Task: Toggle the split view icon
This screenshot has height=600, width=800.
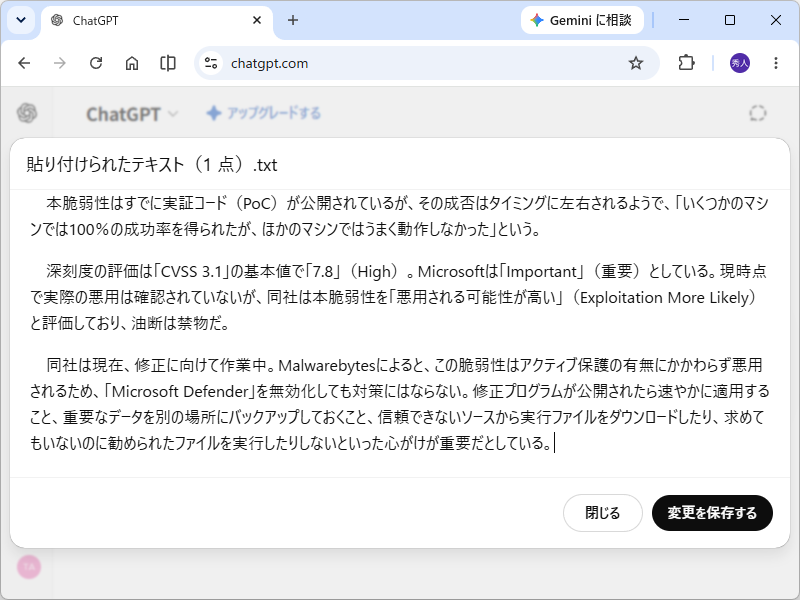Action: (167, 63)
